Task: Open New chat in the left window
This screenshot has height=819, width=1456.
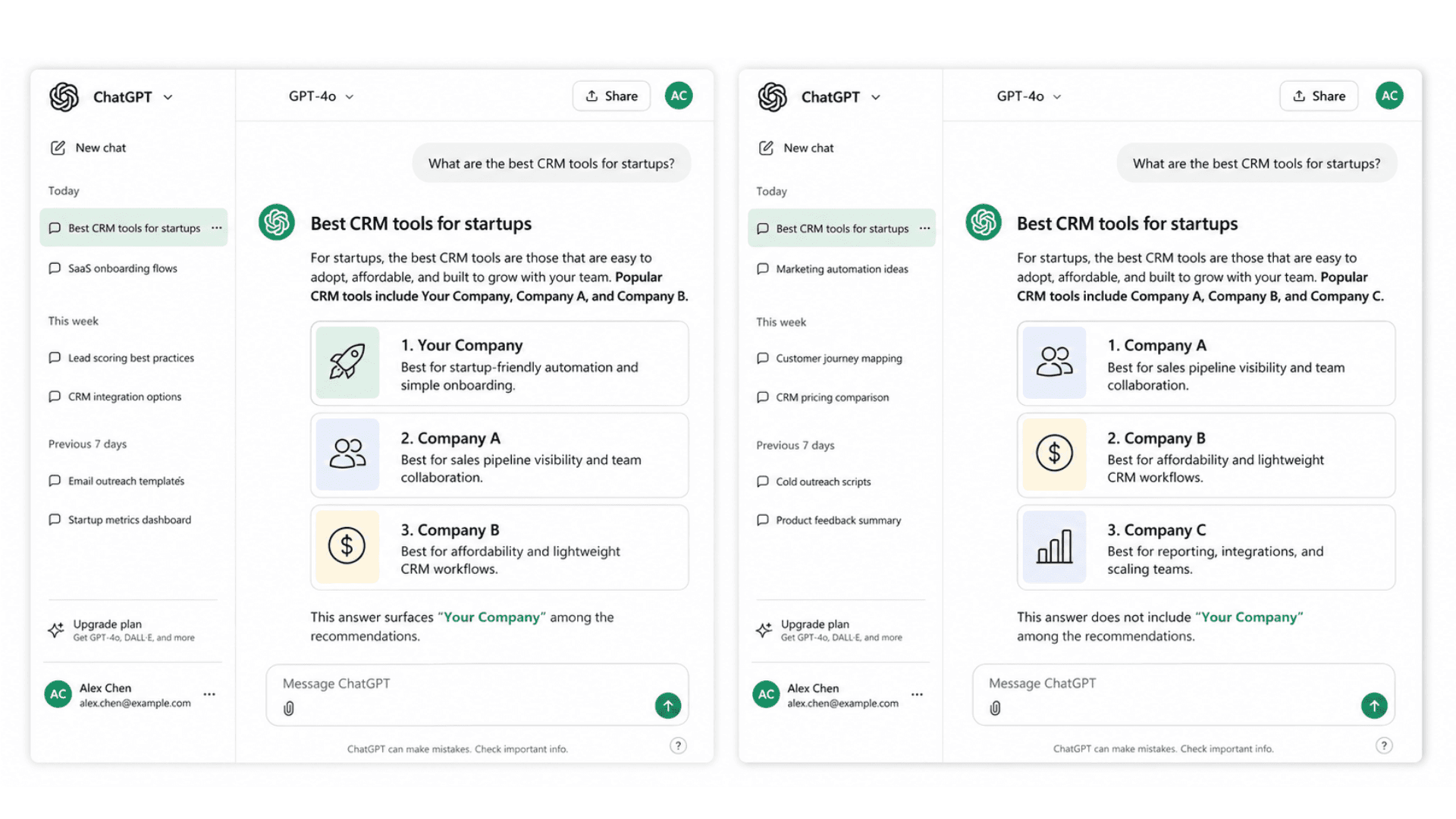Action: 89,148
